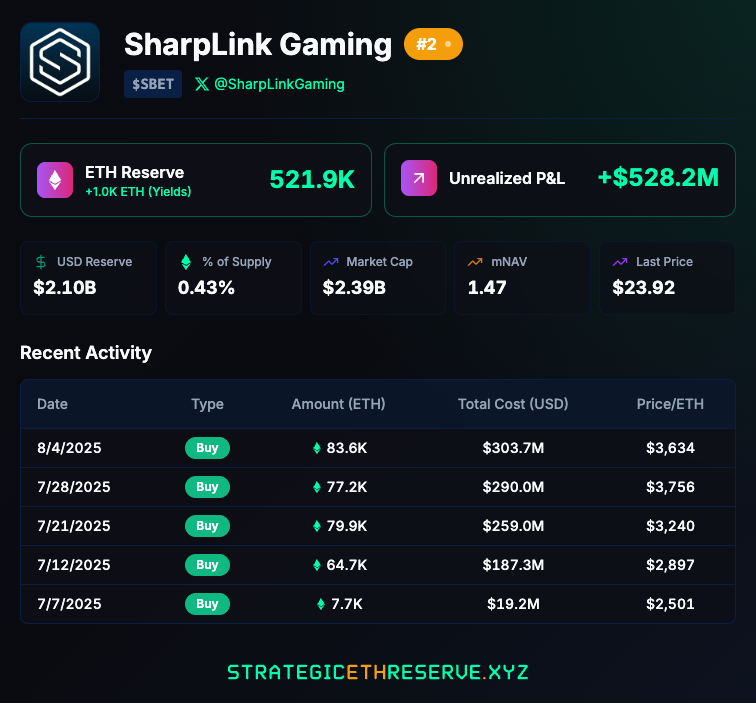Click the $2,501 price cell
Viewport: 756px width, 703px height.
click(x=670, y=604)
